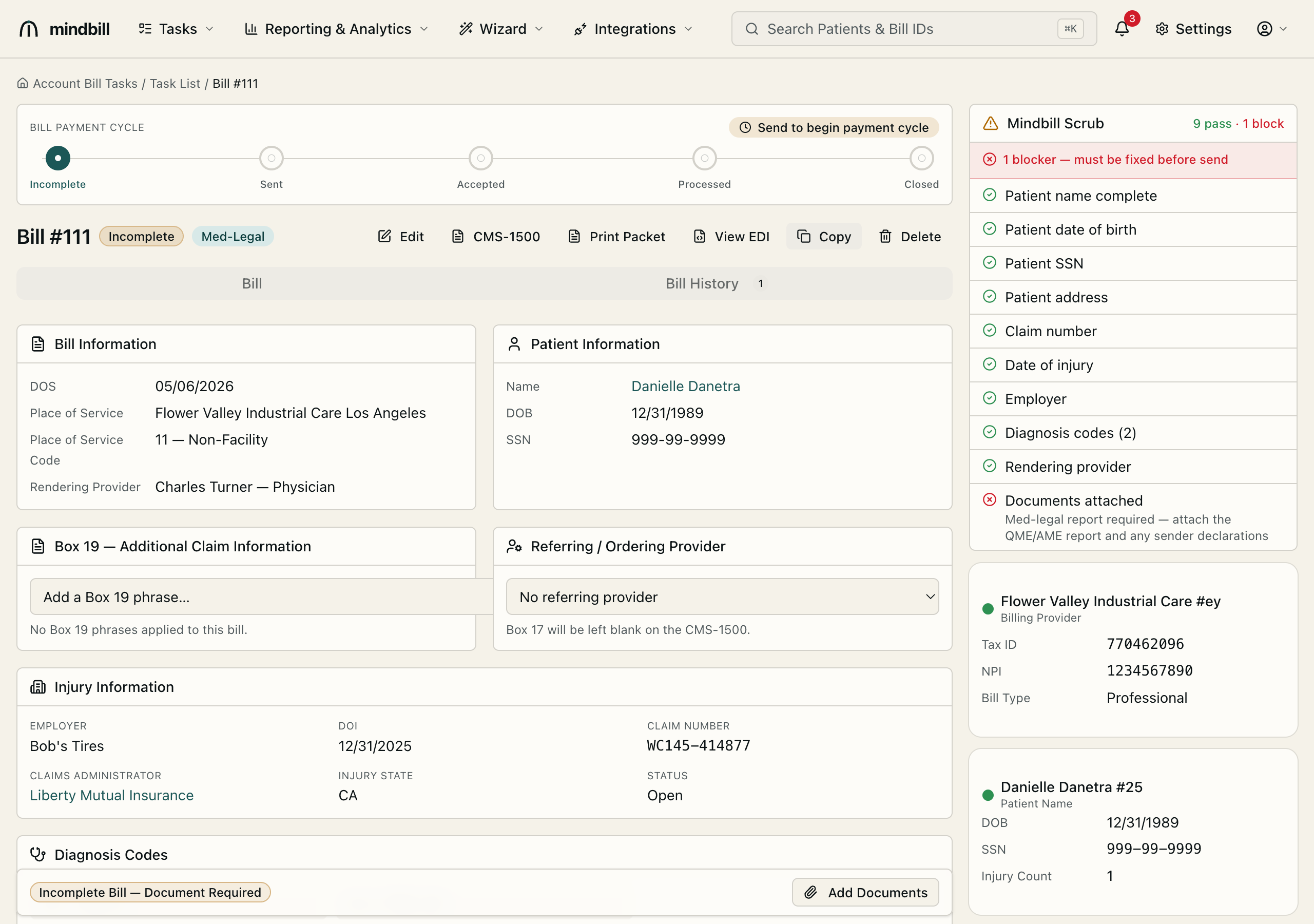The height and width of the screenshot is (924, 1314).
Task: Click the Patient date of birth scrub item
Action: [x=1133, y=229]
